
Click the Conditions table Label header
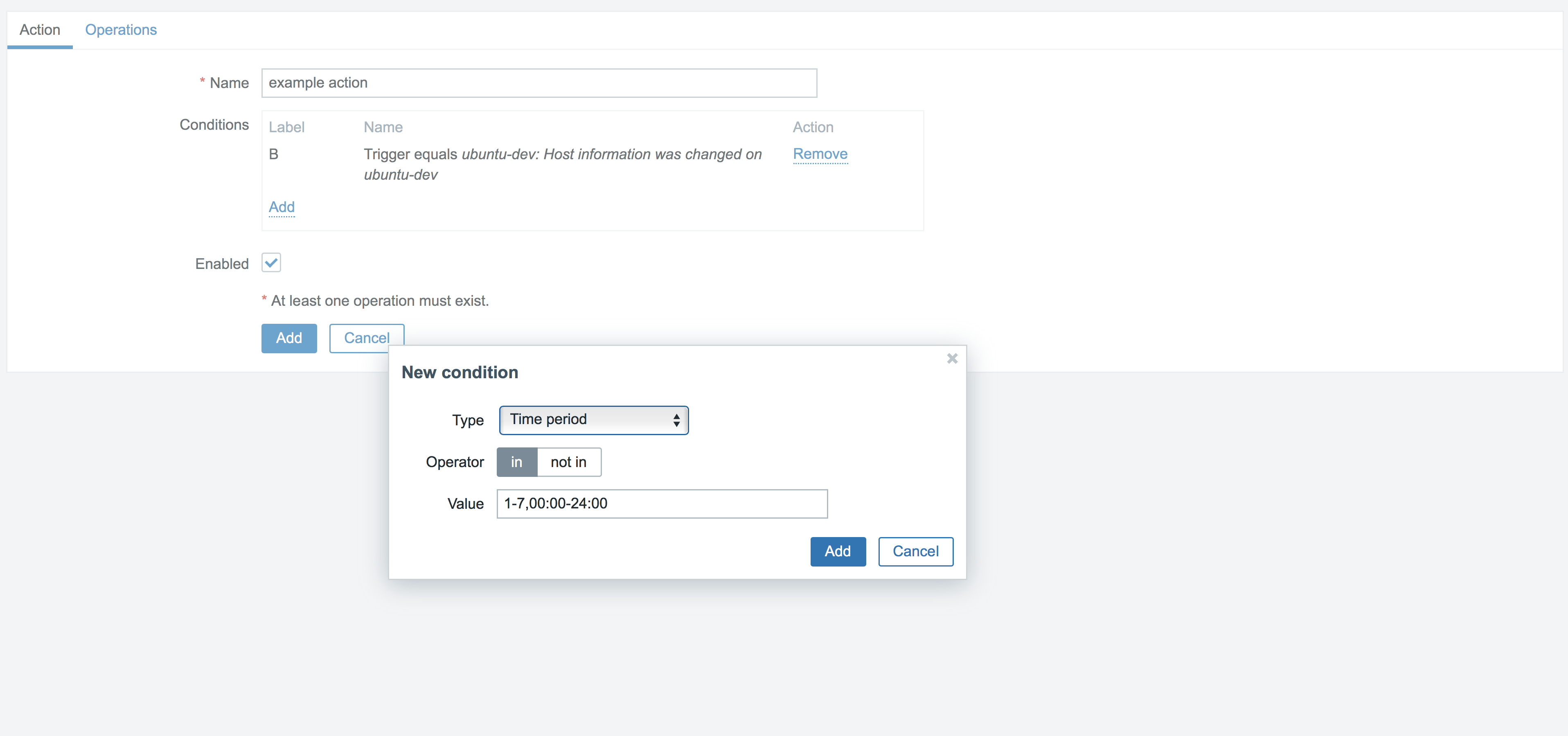point(286,127)
